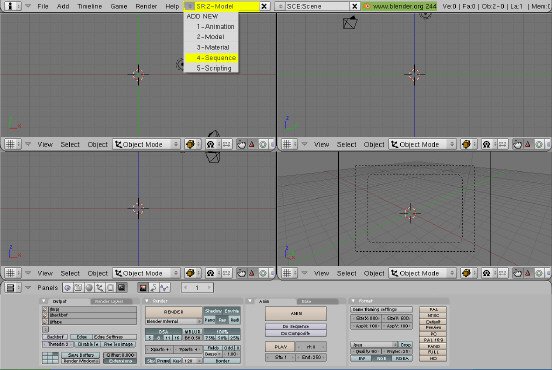Open top-right viewport Object Mode dropdown
This screenshot has width=552, height=370.
click(x=422, y=144)
